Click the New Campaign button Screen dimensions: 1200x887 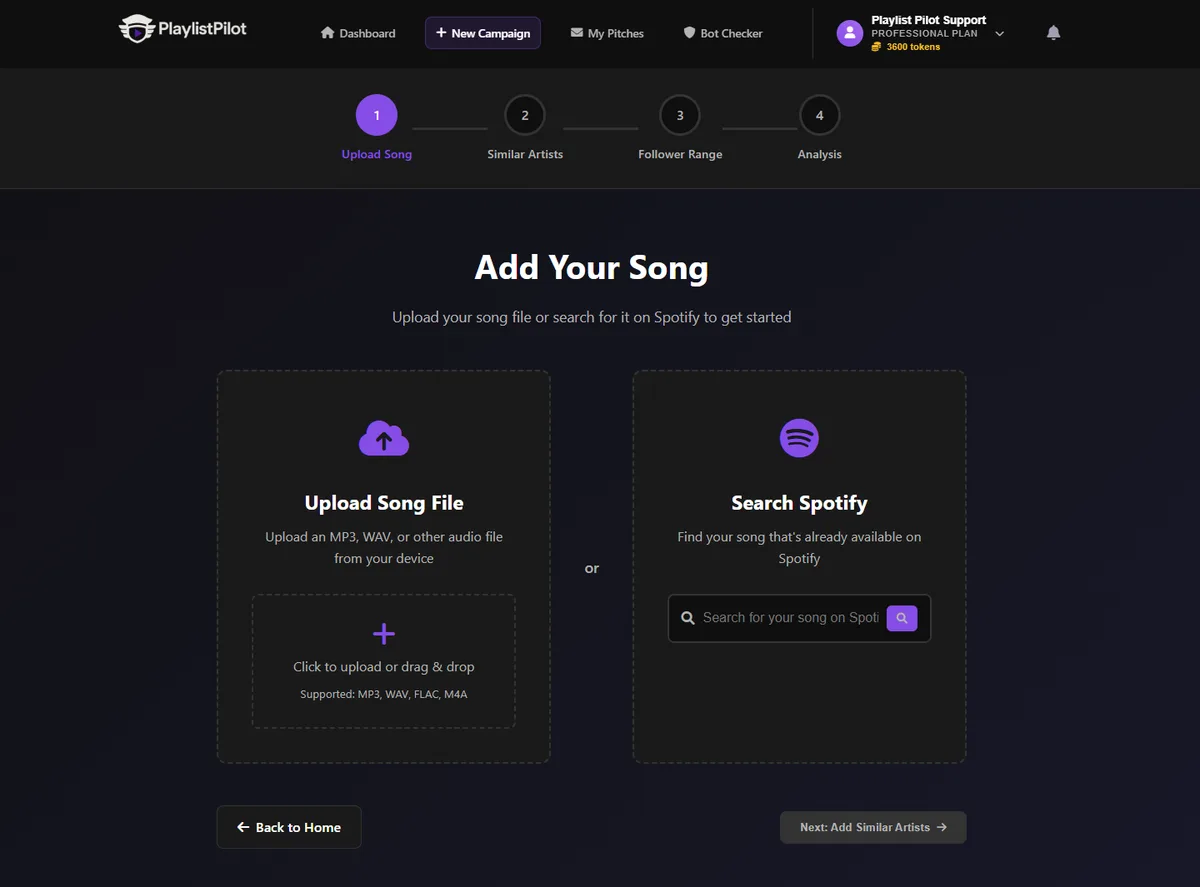click(x=482, y=32)
